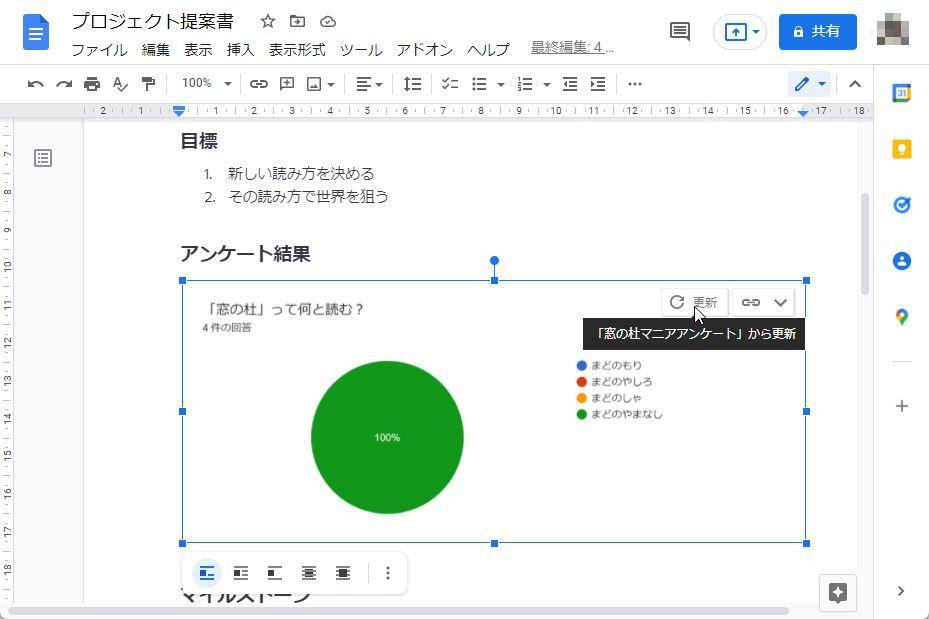Screen dimensions: 929x619
Task: Select the wrap text layout for the chart
Action: click(x=241, y=573)
